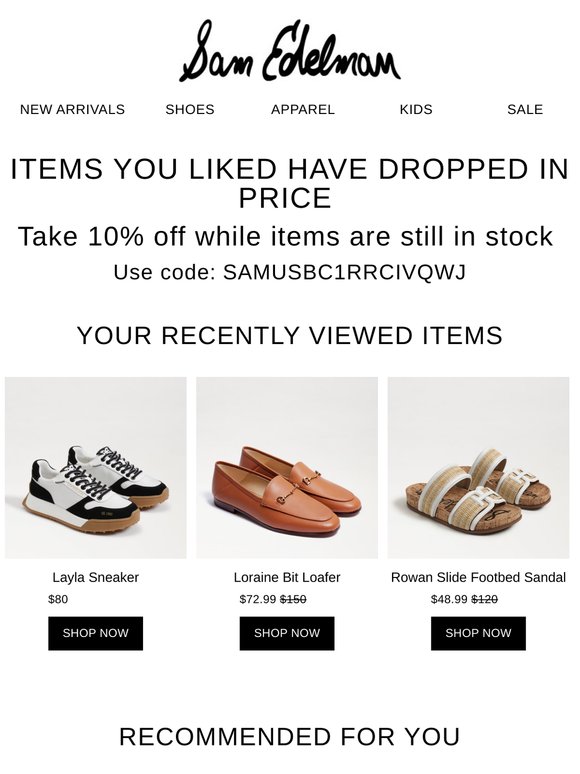The image size is (580, 774).
Task: Open the Apparel category
Action: 303,110
